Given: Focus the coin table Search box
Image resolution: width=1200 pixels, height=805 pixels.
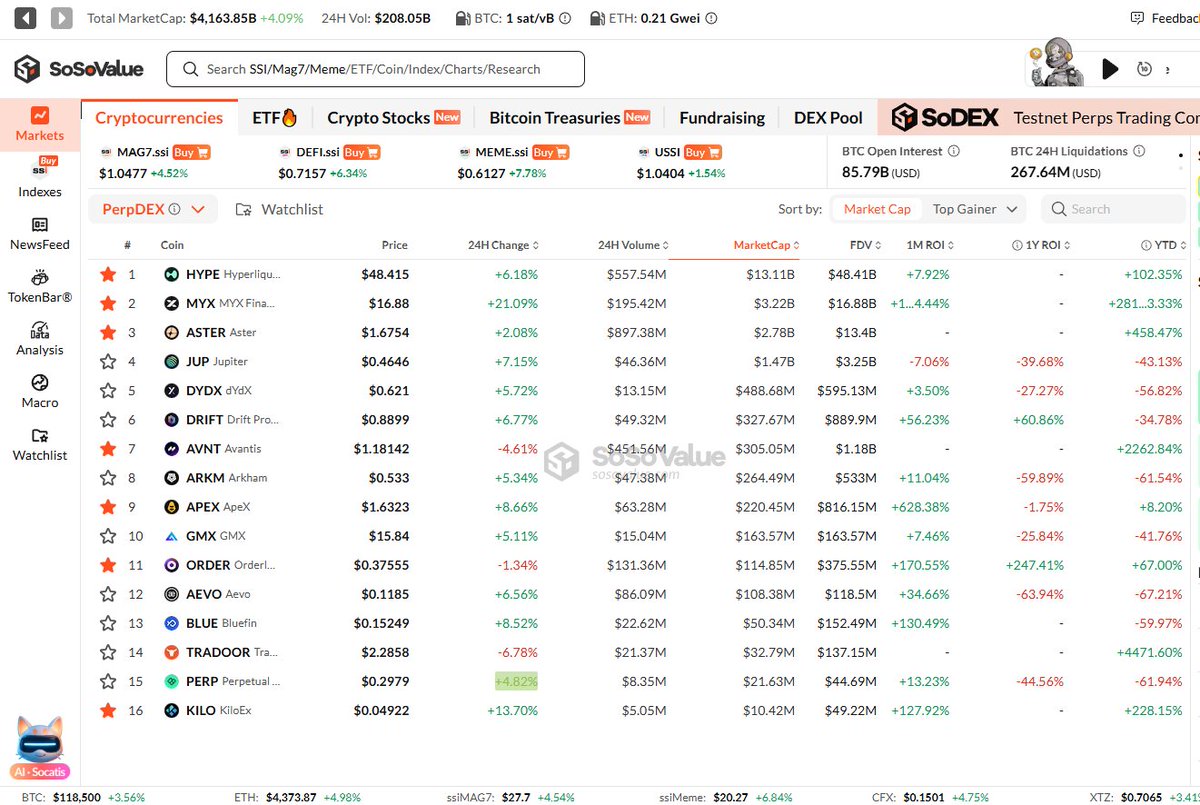Looking at the screenshot, I should (x=1113, y=209).
